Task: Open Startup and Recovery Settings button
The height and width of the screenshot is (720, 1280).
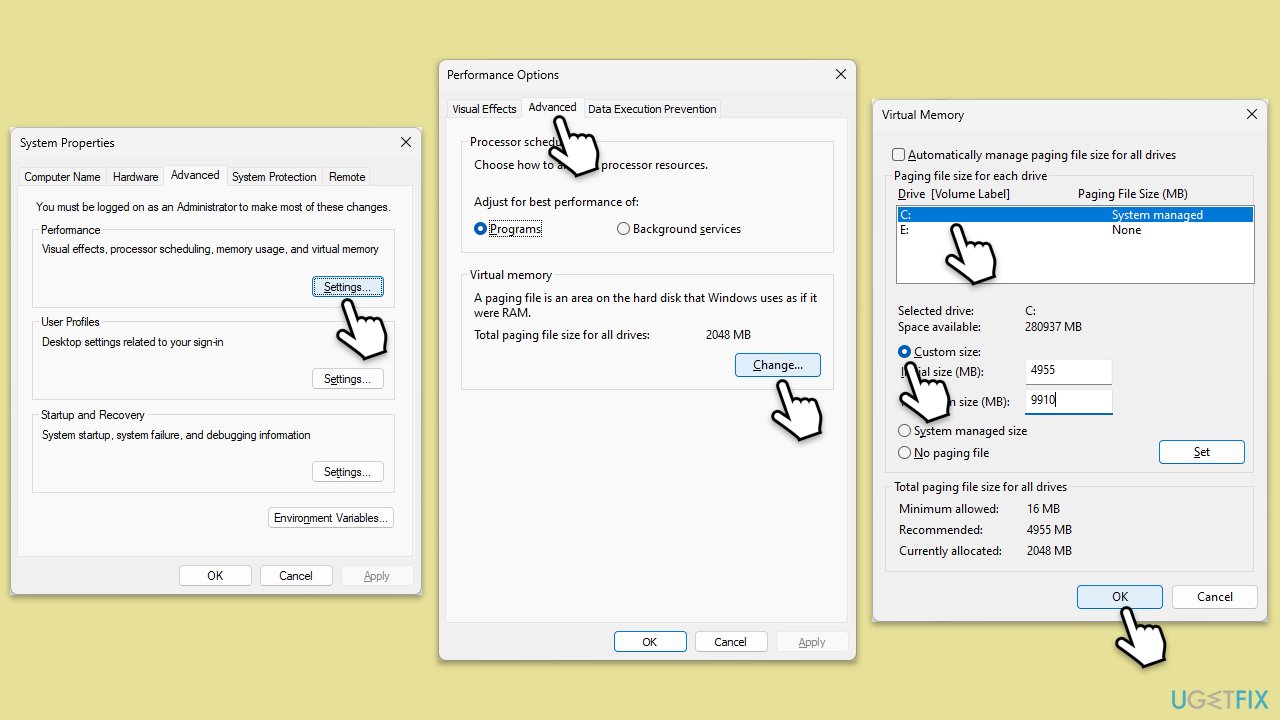Action: [347, 472]
